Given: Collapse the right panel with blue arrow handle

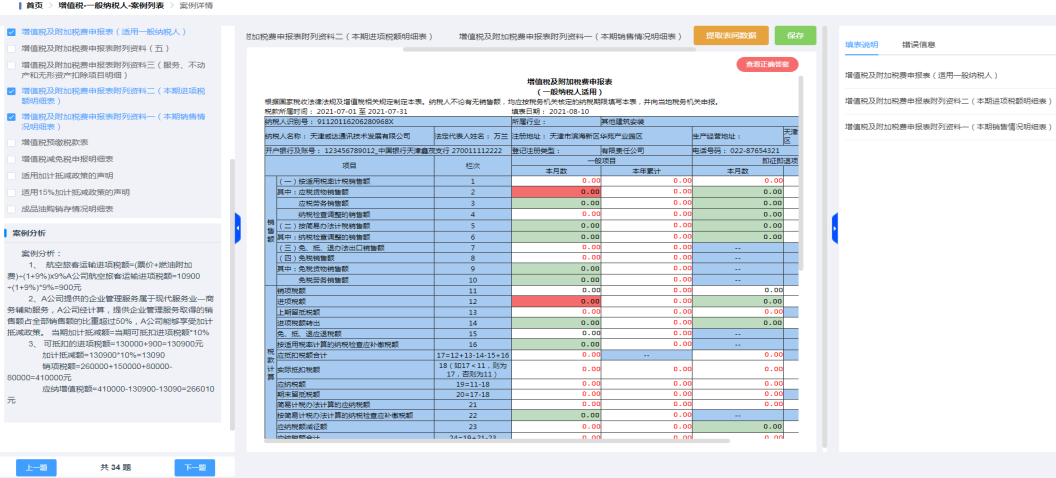Looking at the screenshot, I should click(834, 228).
